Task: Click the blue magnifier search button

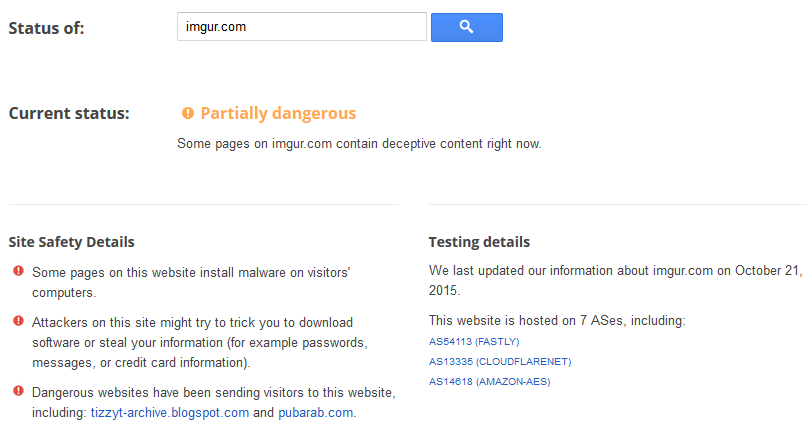Action: point(466,27)
